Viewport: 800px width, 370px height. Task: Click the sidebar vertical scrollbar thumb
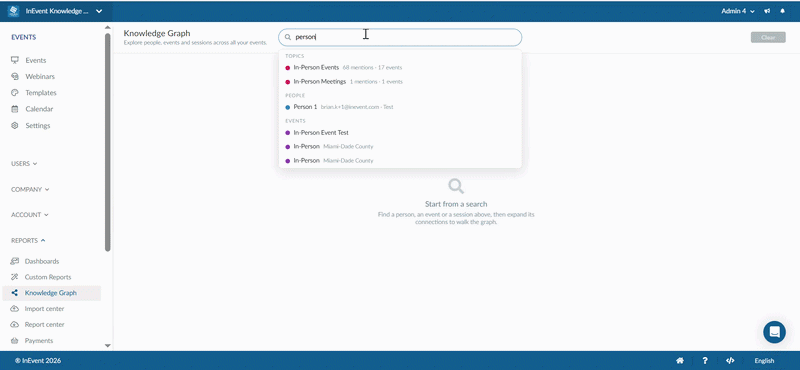[107, 142]
